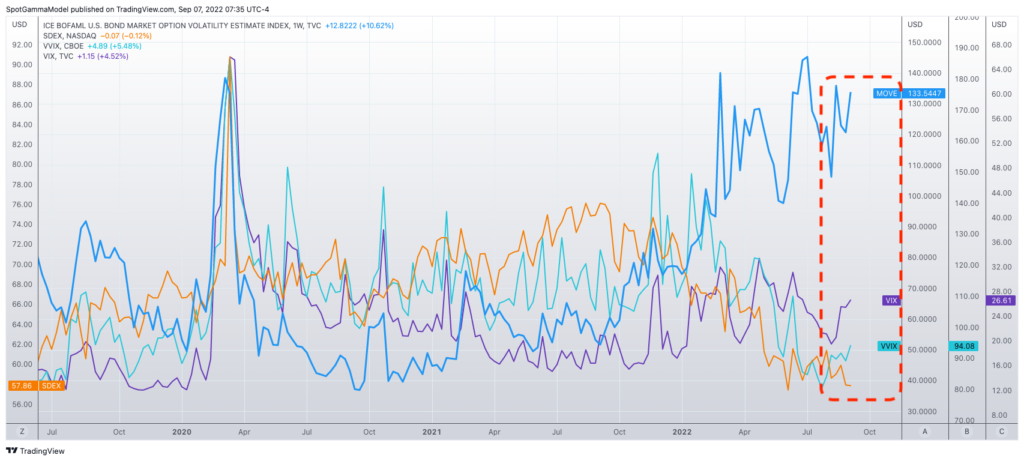
Task: Click the USD label on the left price axis
Action: (20, 25)
